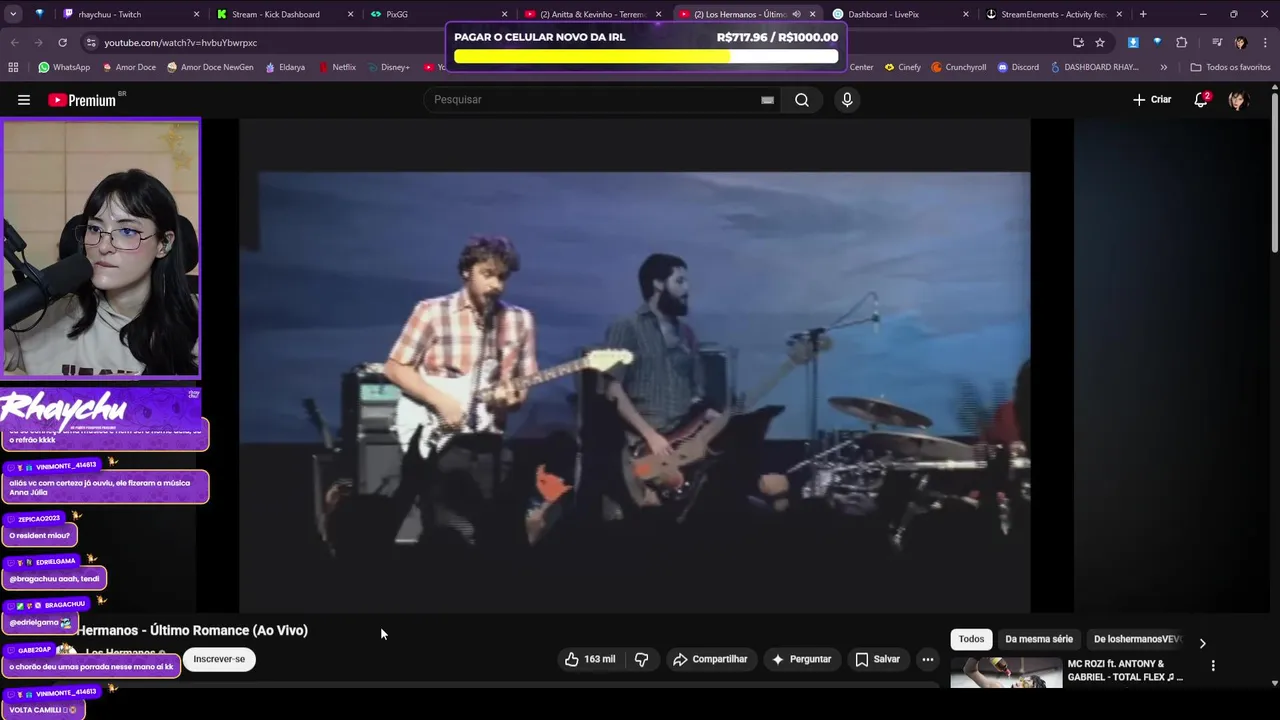Open Amor Doce NewGen bookmark
Image resolution: width=1280 pixels, height=720 pixels.
tap(210, 67)
